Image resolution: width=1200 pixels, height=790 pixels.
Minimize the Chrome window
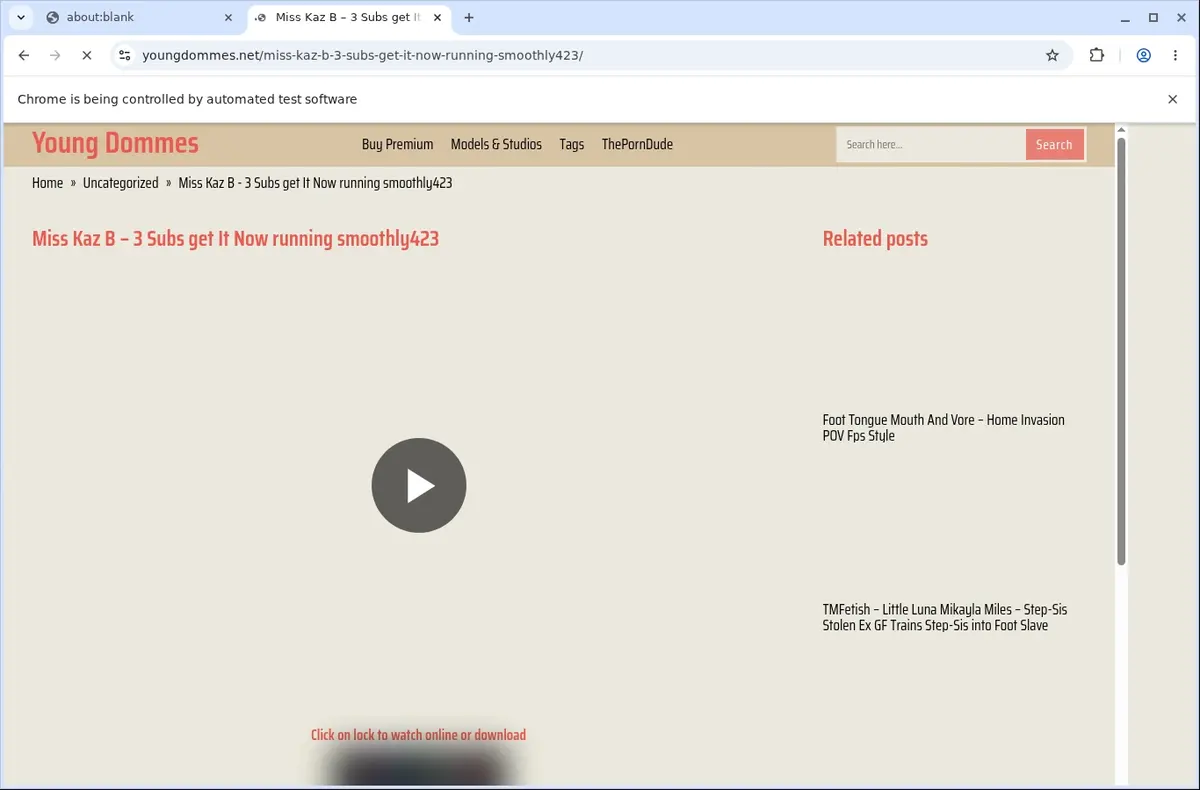point(1125,17)
